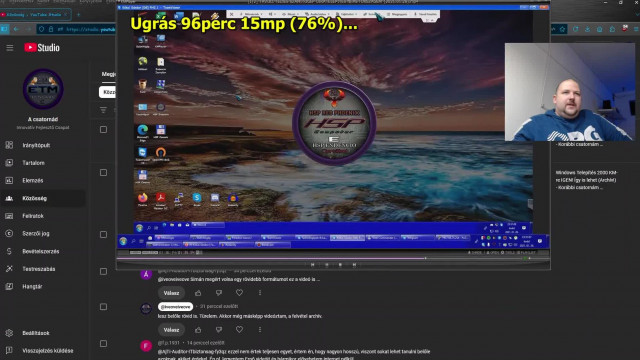Image resolution: width=640 pixels, height=360 pixels.
Task: Open the ETM channel avatar
Action: (43, 89)
